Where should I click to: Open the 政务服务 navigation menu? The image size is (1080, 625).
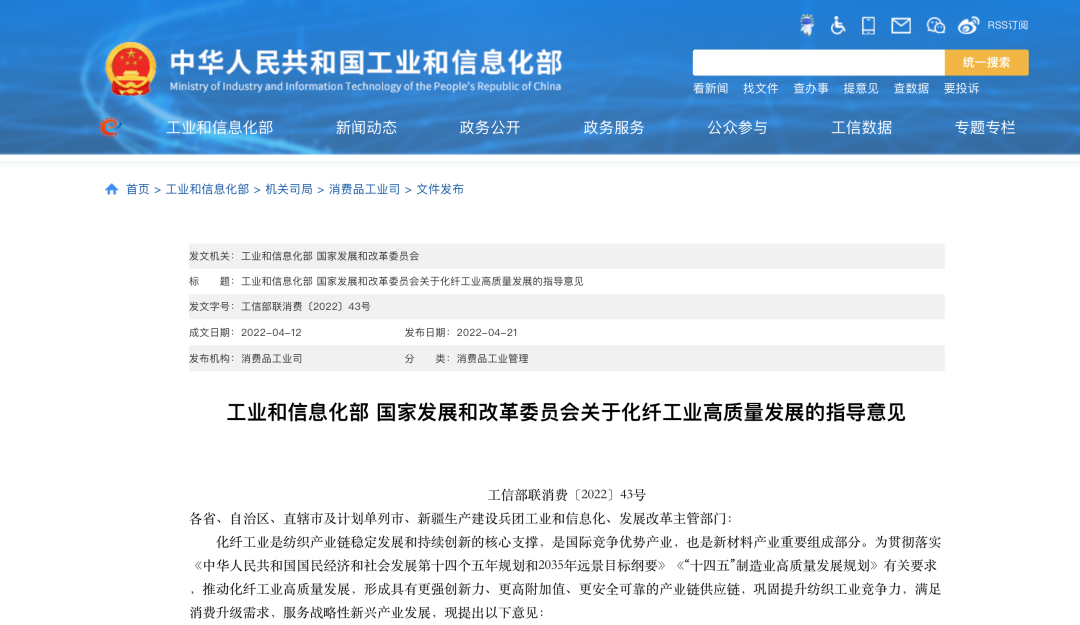tap(614, 127)
